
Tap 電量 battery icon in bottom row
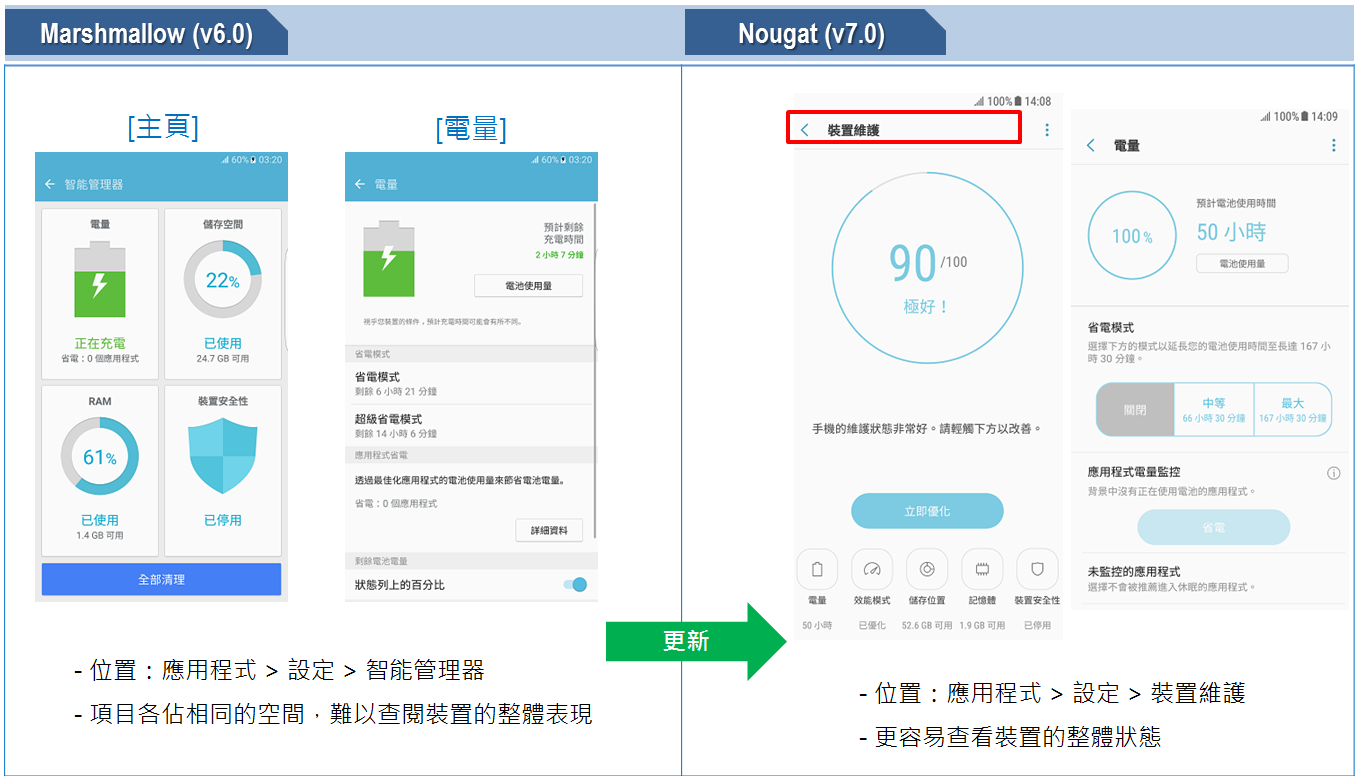(817, 569)
